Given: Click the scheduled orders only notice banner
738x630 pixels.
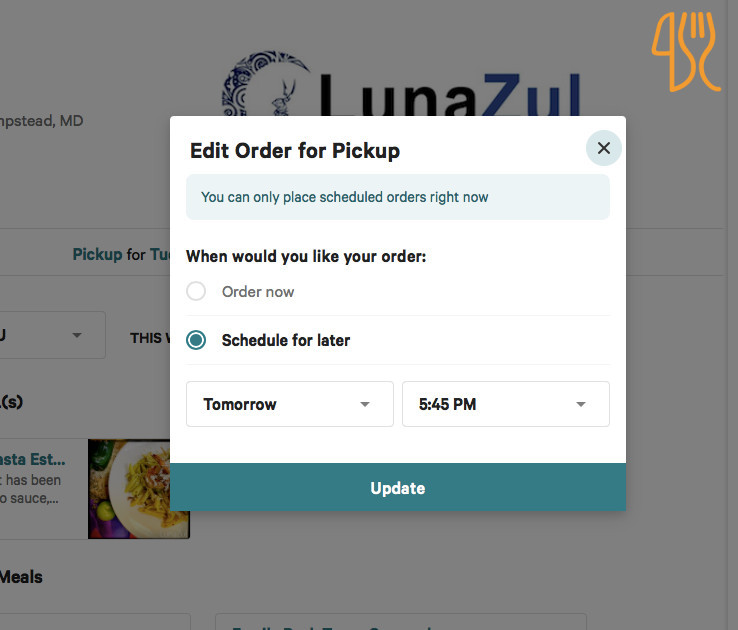Looking at the screenshot, I should tap(398, 197).
